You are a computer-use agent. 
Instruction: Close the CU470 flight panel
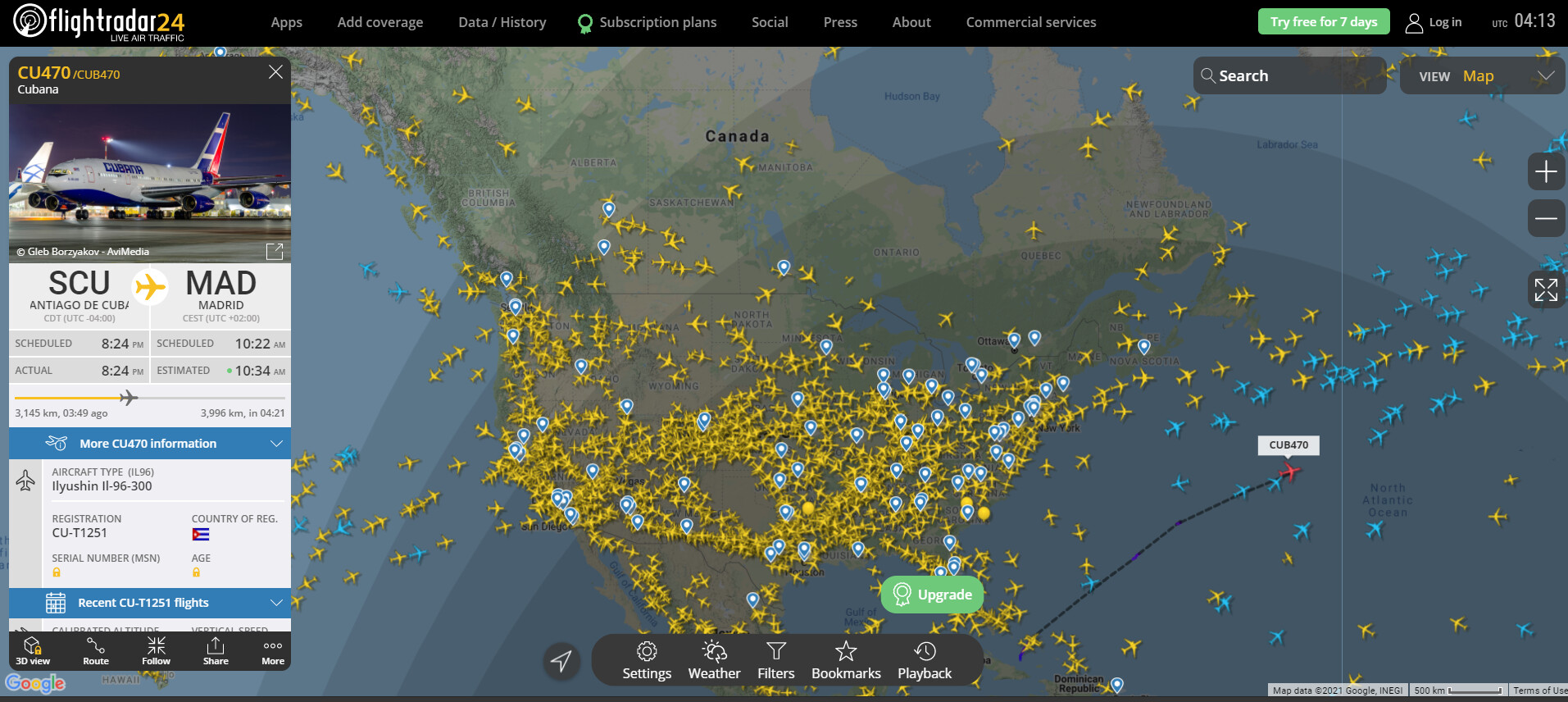[275, 72]
